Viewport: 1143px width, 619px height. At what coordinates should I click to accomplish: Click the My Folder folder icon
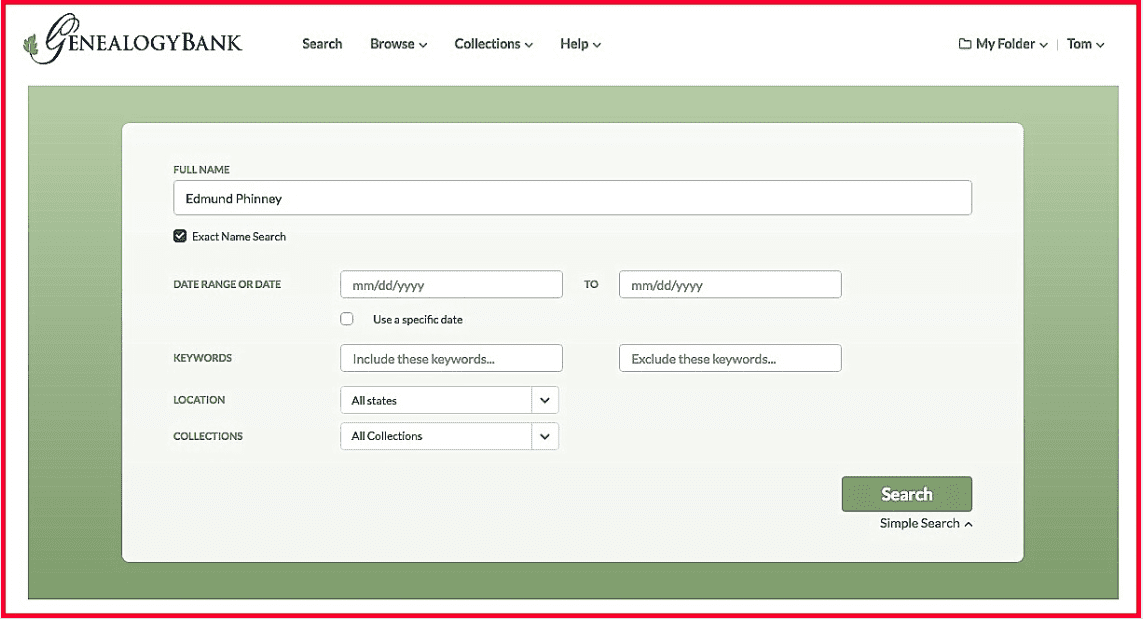(x=964, y=44)
